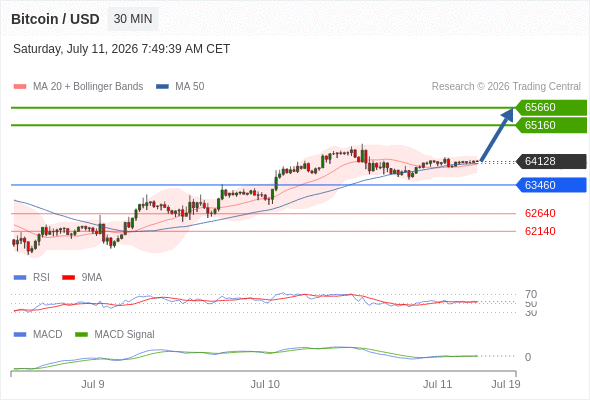Click the blue forecast arrow head
The height and width of the screenshot is (400, 590).
click(x=508, y=114)
